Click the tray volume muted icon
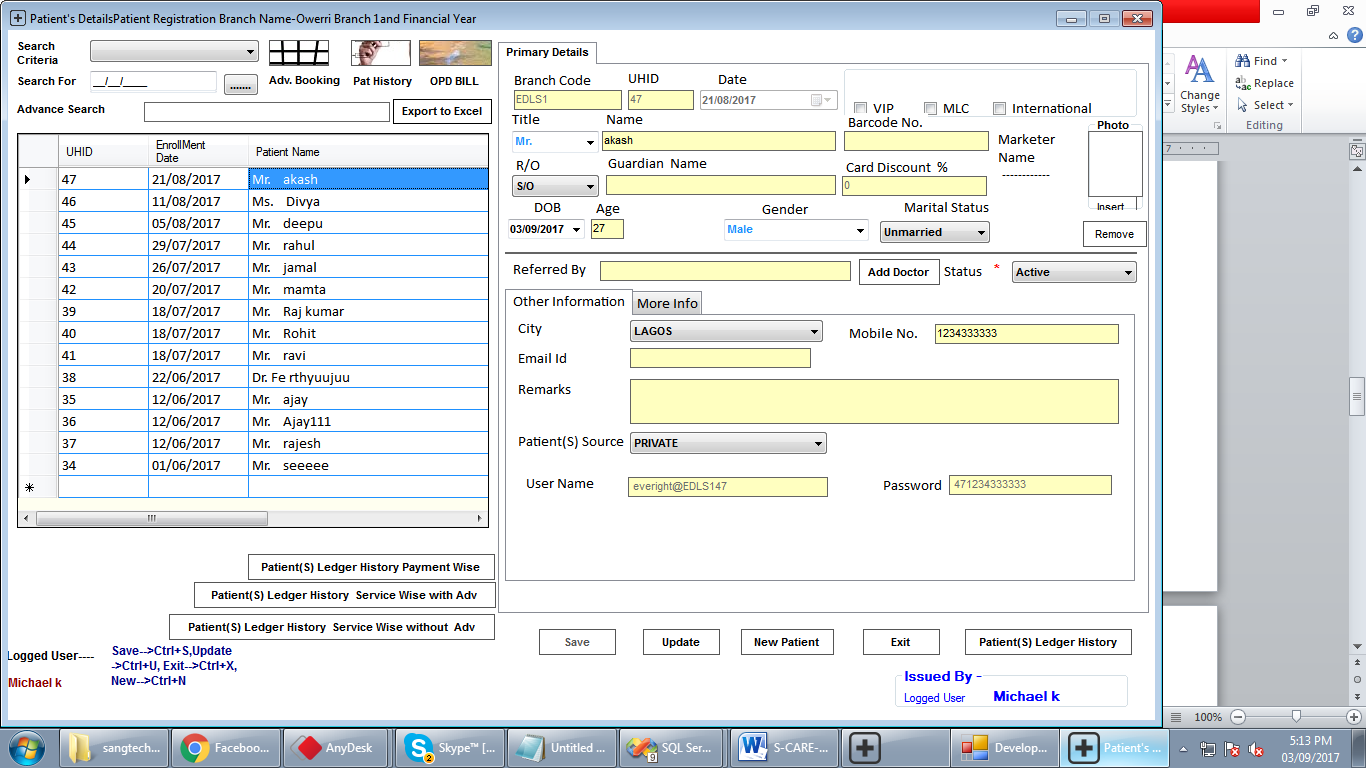 coord(1257,748)
